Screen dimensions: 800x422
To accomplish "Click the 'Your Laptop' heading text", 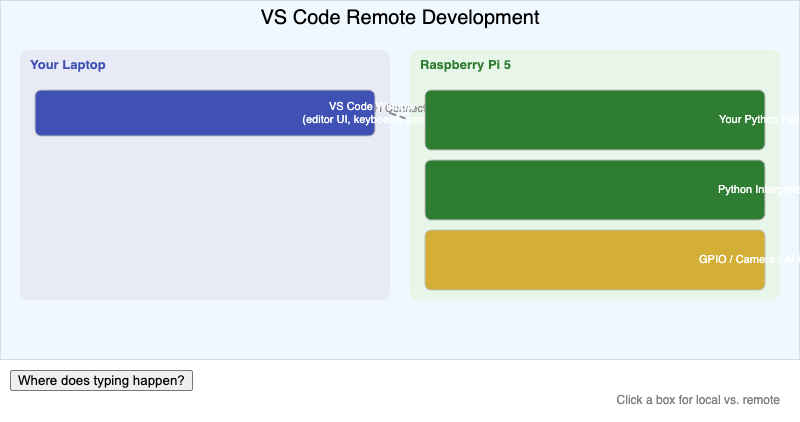I will point(68,65).
